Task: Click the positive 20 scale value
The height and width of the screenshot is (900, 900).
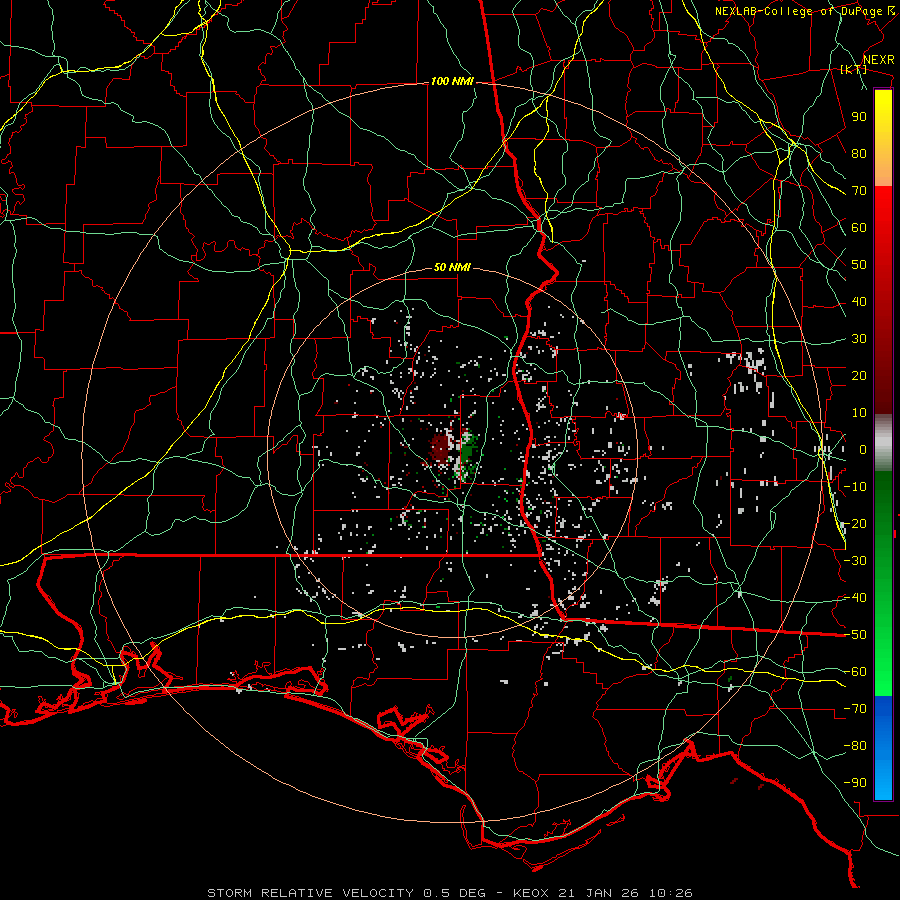Action: (x=859, y=376)
